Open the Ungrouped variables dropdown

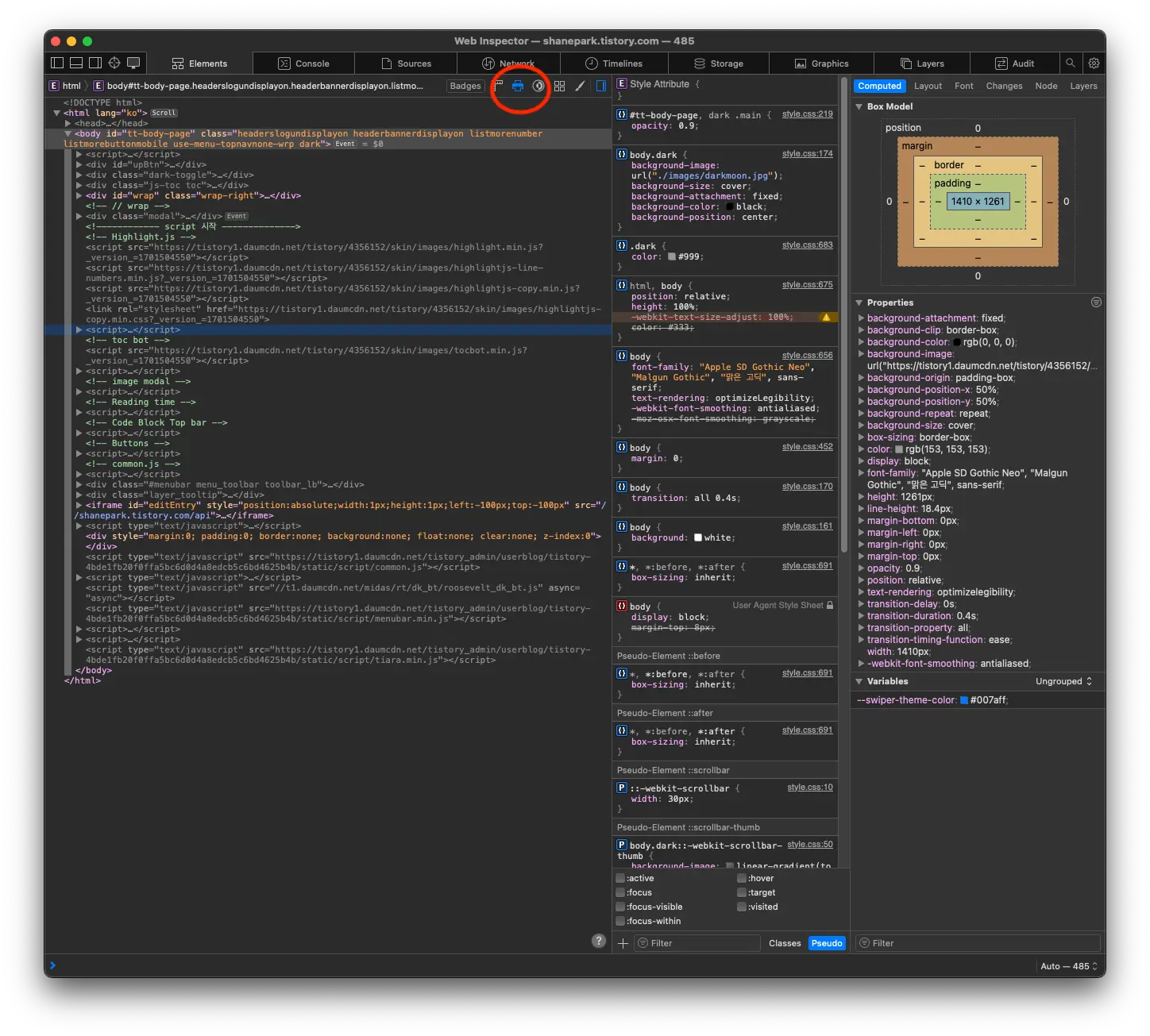1063,681
